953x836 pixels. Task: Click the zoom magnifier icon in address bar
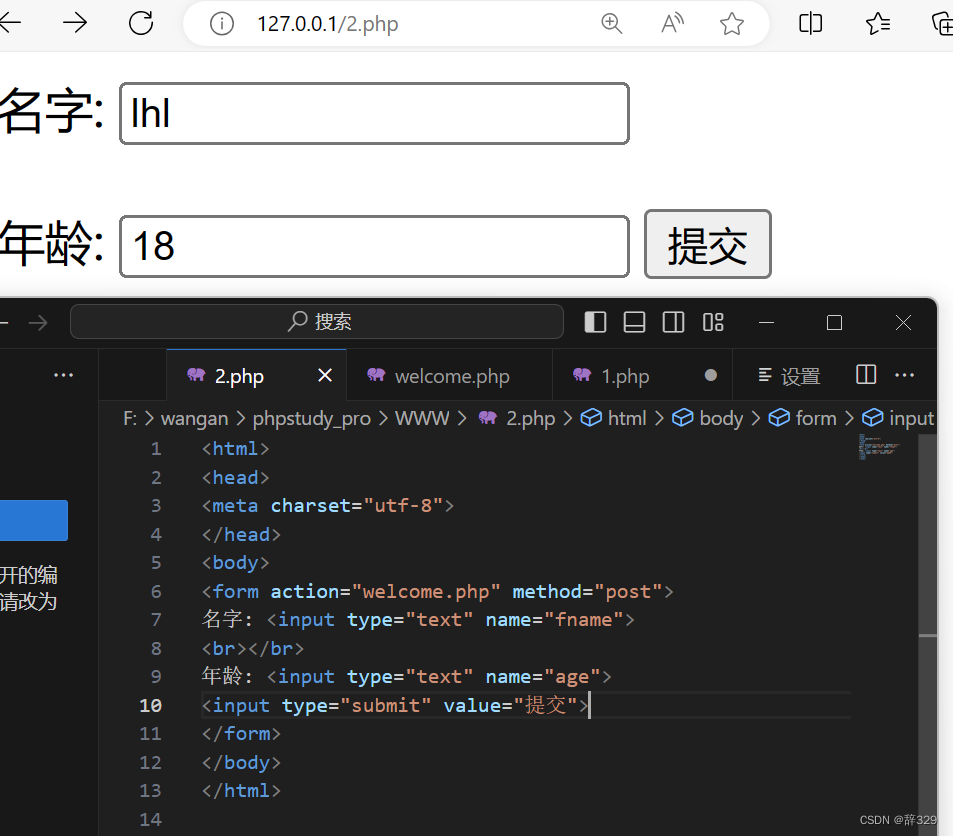click(611, 24)
